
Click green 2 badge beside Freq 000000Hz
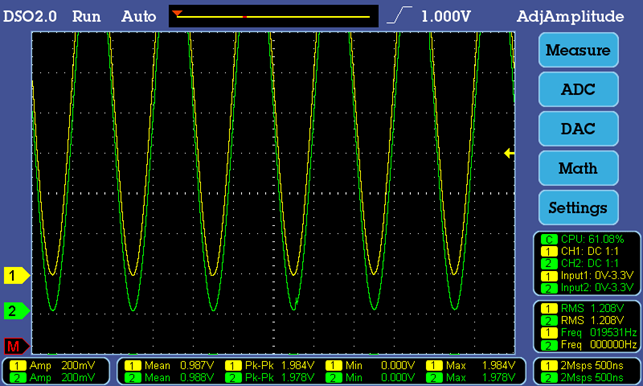[549, 345]
